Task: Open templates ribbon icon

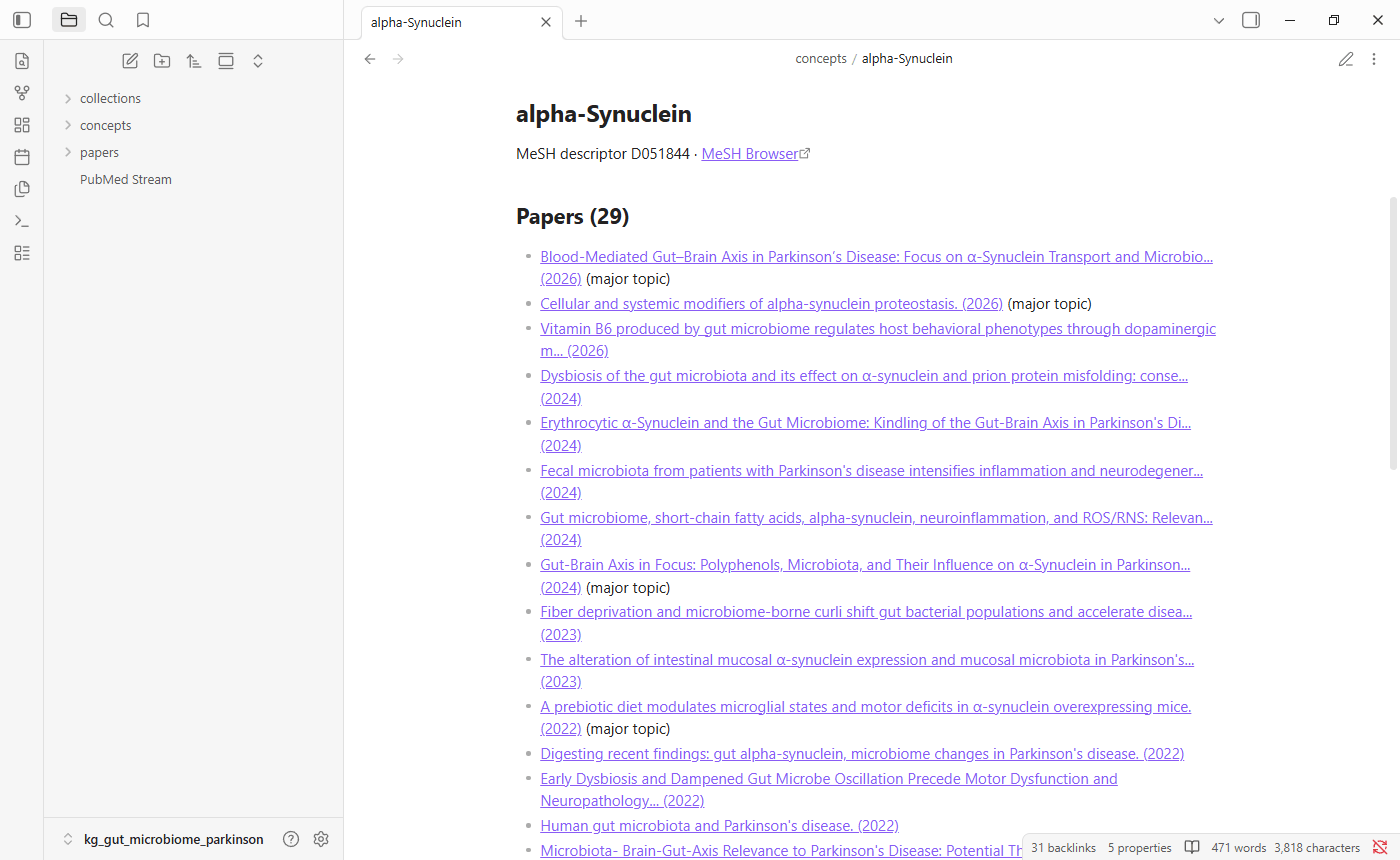Action: 22,189
